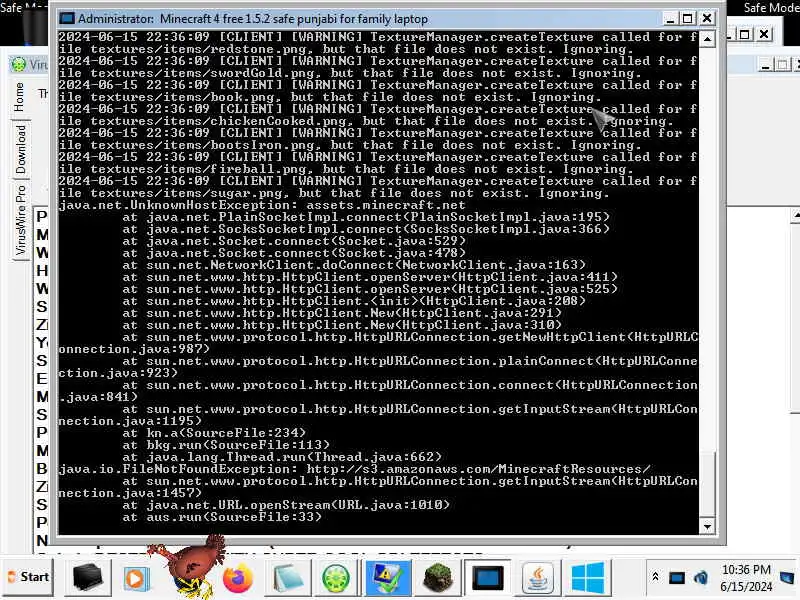This screenshot has height=600, width=800.
Task: Click the aus.run(SourceFile:33) line
Action: click(222, 517)
